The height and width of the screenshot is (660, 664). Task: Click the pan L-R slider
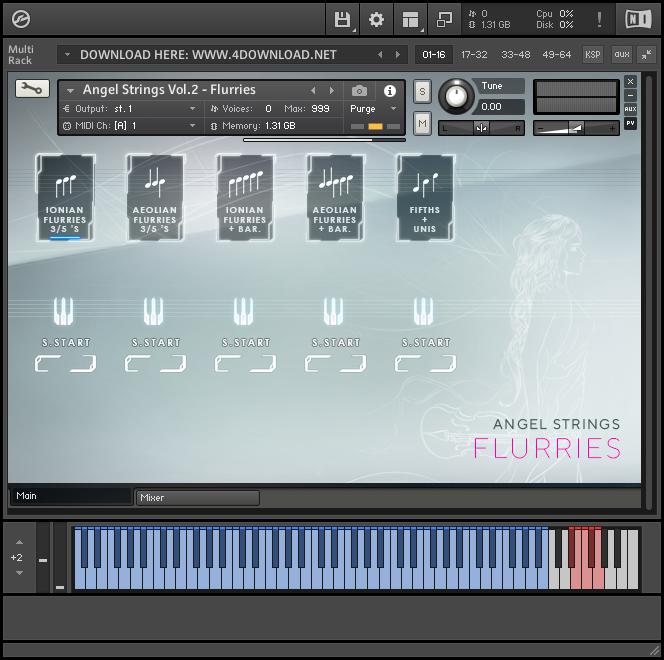pos(481,128)
